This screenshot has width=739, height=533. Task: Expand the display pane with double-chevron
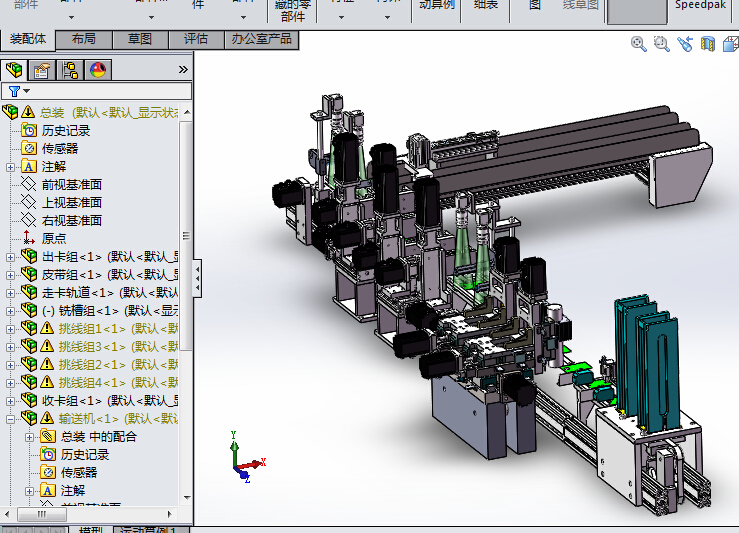pyautogui.click(x=183, y=70)
